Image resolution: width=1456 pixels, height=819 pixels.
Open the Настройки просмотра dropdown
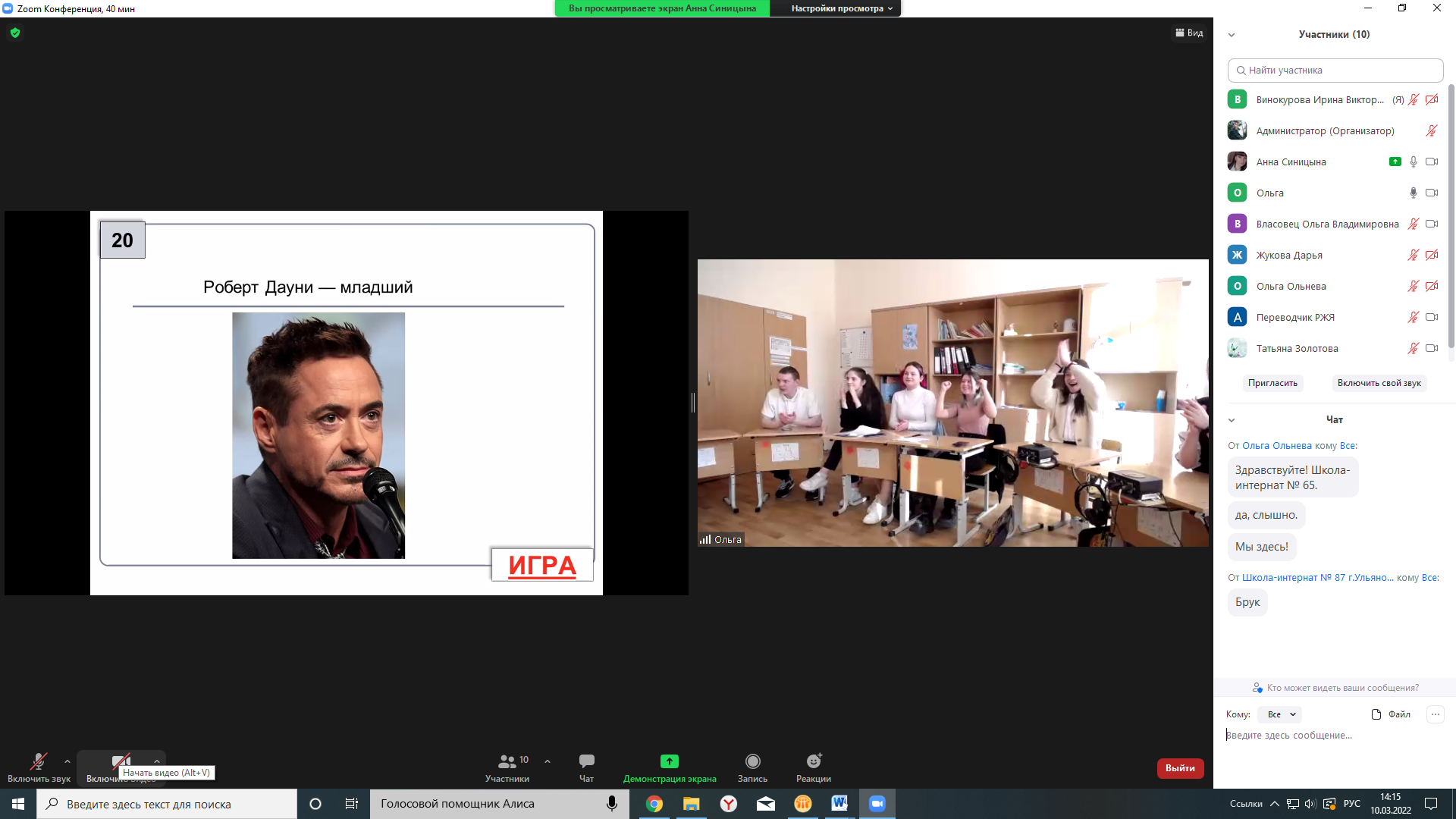tap(841, 8)
